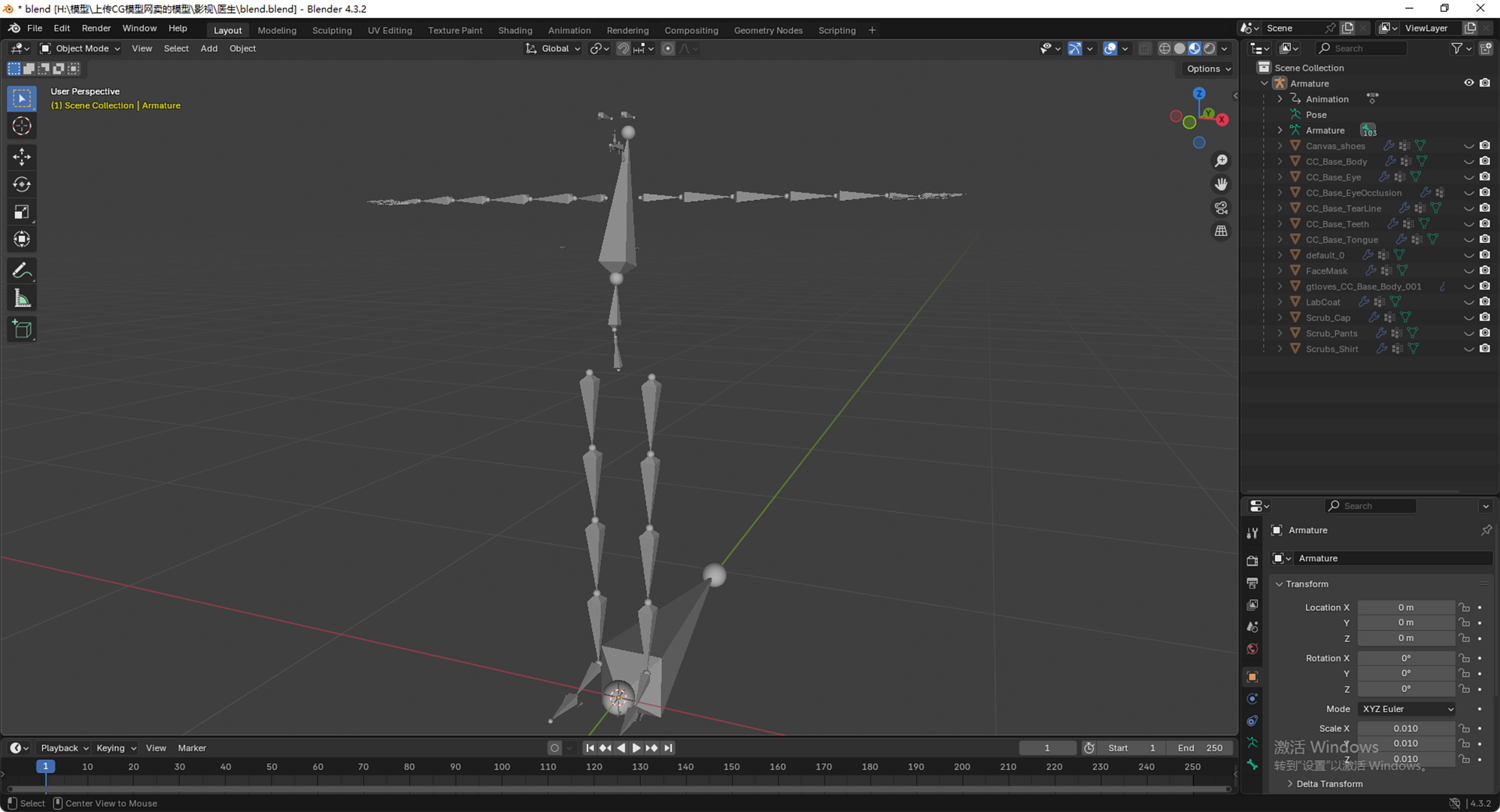Image resolution: width=1500 pixels, height=812 pixels.
Task: Open the Tool properties tab
Action: coord(1252,533)
